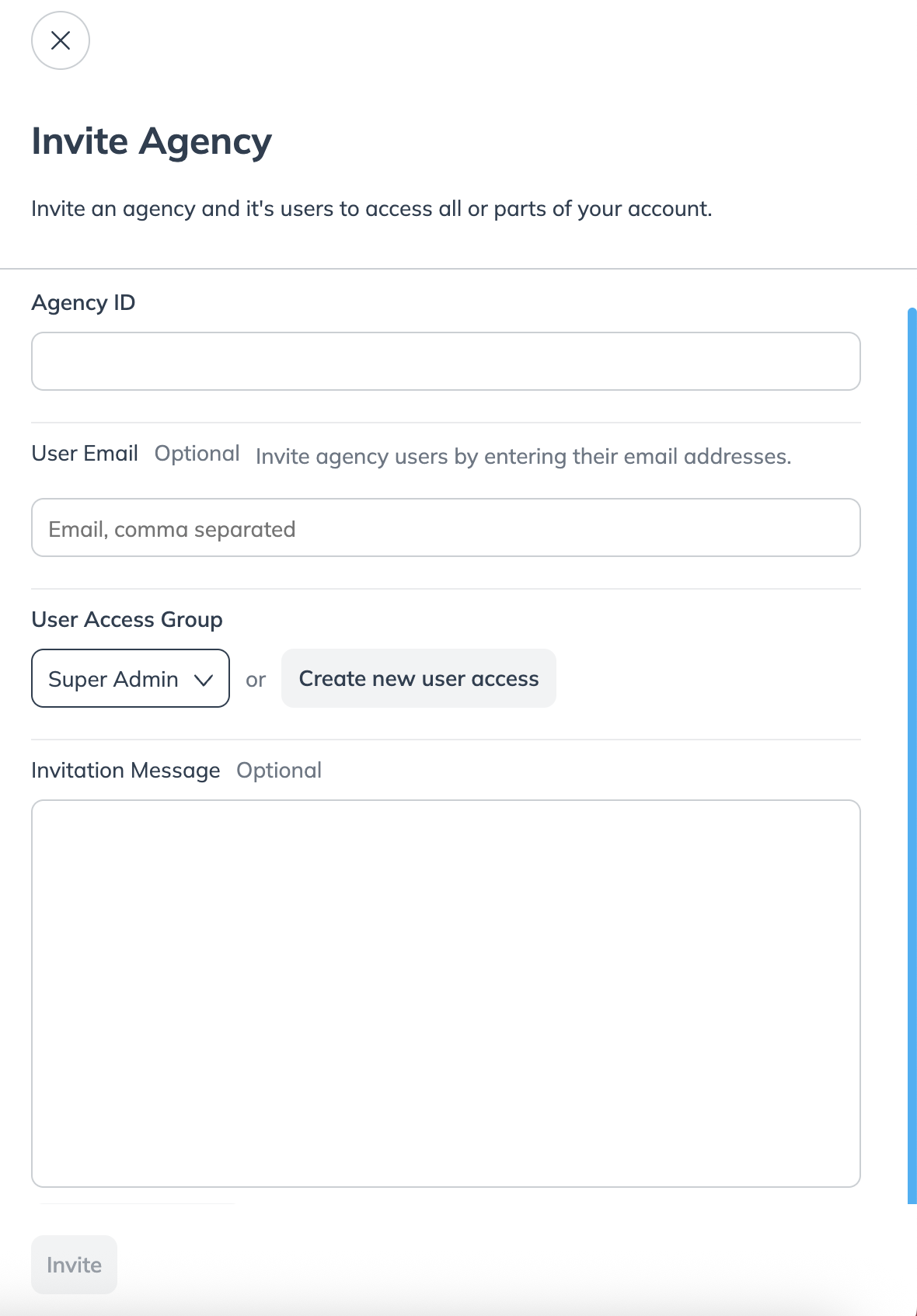Click the Optional tag next to User Email
The image size is (917, 1316).
[x=197, y=454]
